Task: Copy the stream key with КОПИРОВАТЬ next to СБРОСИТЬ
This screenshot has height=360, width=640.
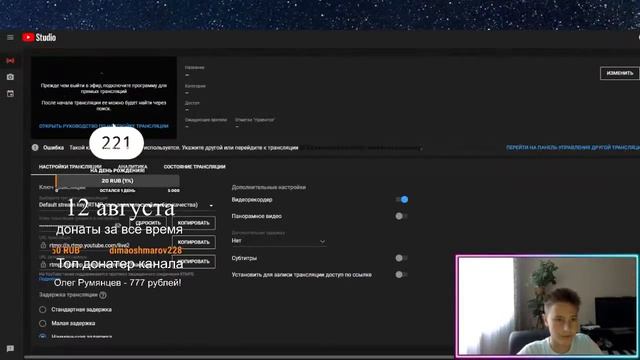Action: (193, 223)
